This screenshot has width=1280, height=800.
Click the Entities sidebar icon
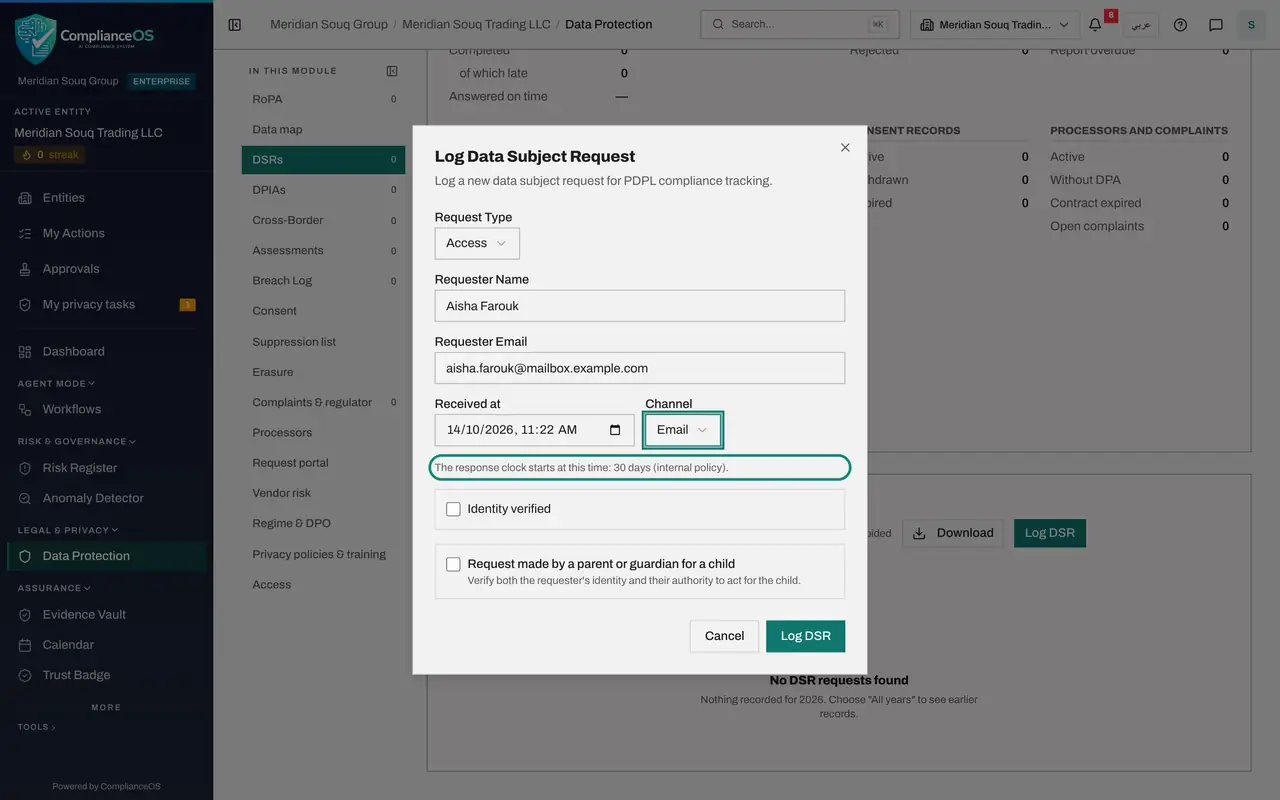click(25, 198)
